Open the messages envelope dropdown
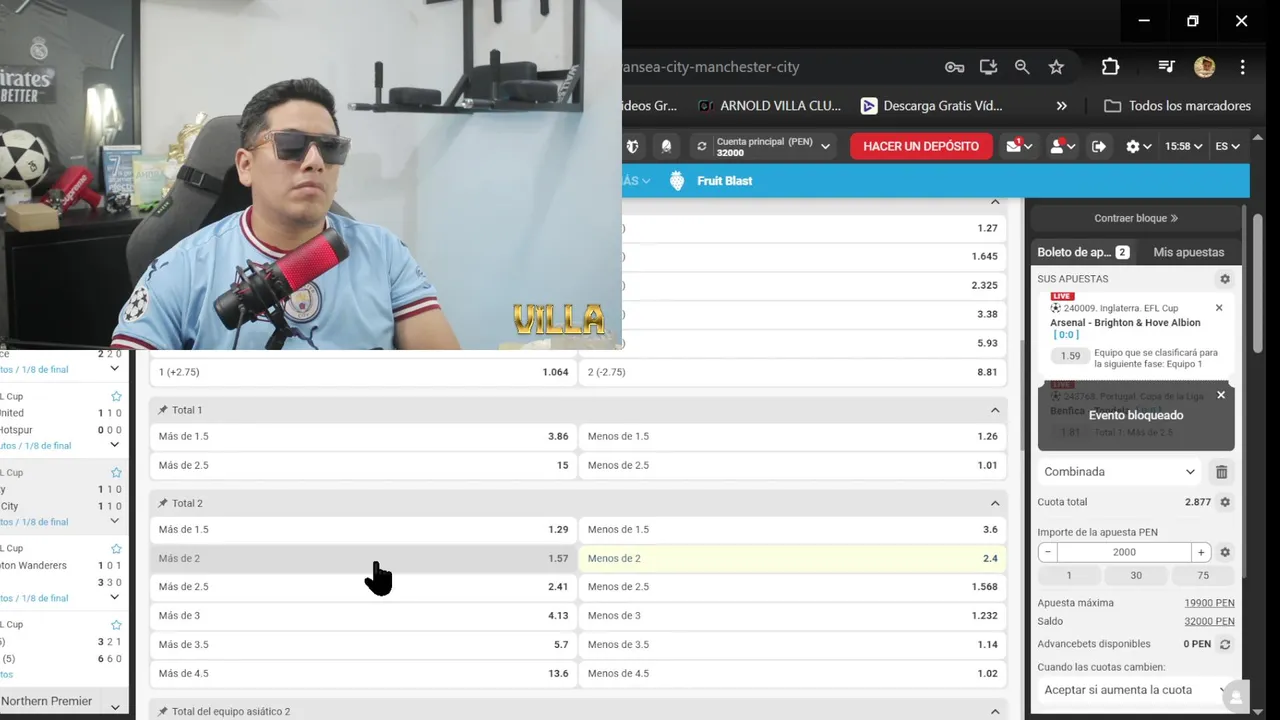Viewport: 1280px width, 720px height. [1019, 146]
